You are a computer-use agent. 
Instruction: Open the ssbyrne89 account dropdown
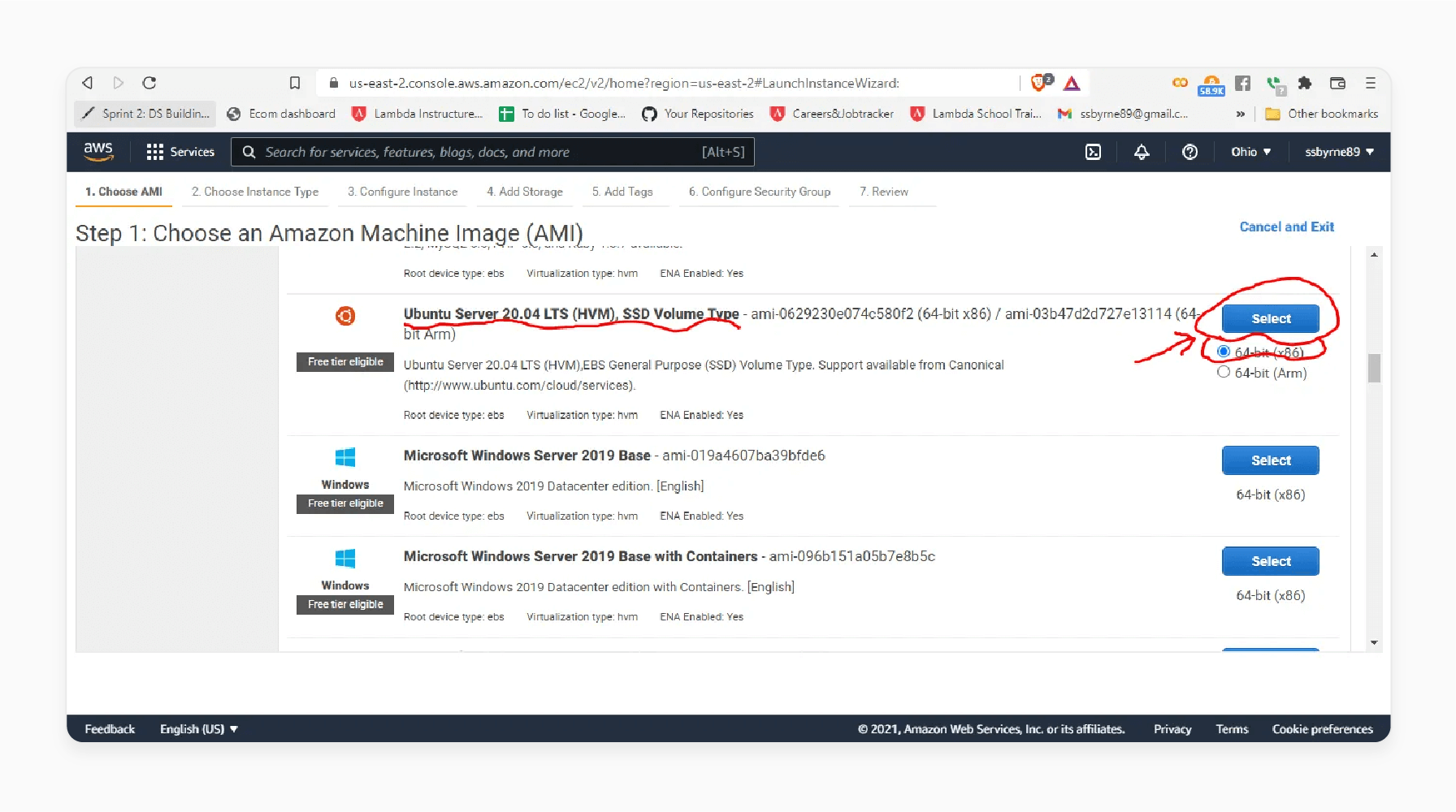(1339, 152)
